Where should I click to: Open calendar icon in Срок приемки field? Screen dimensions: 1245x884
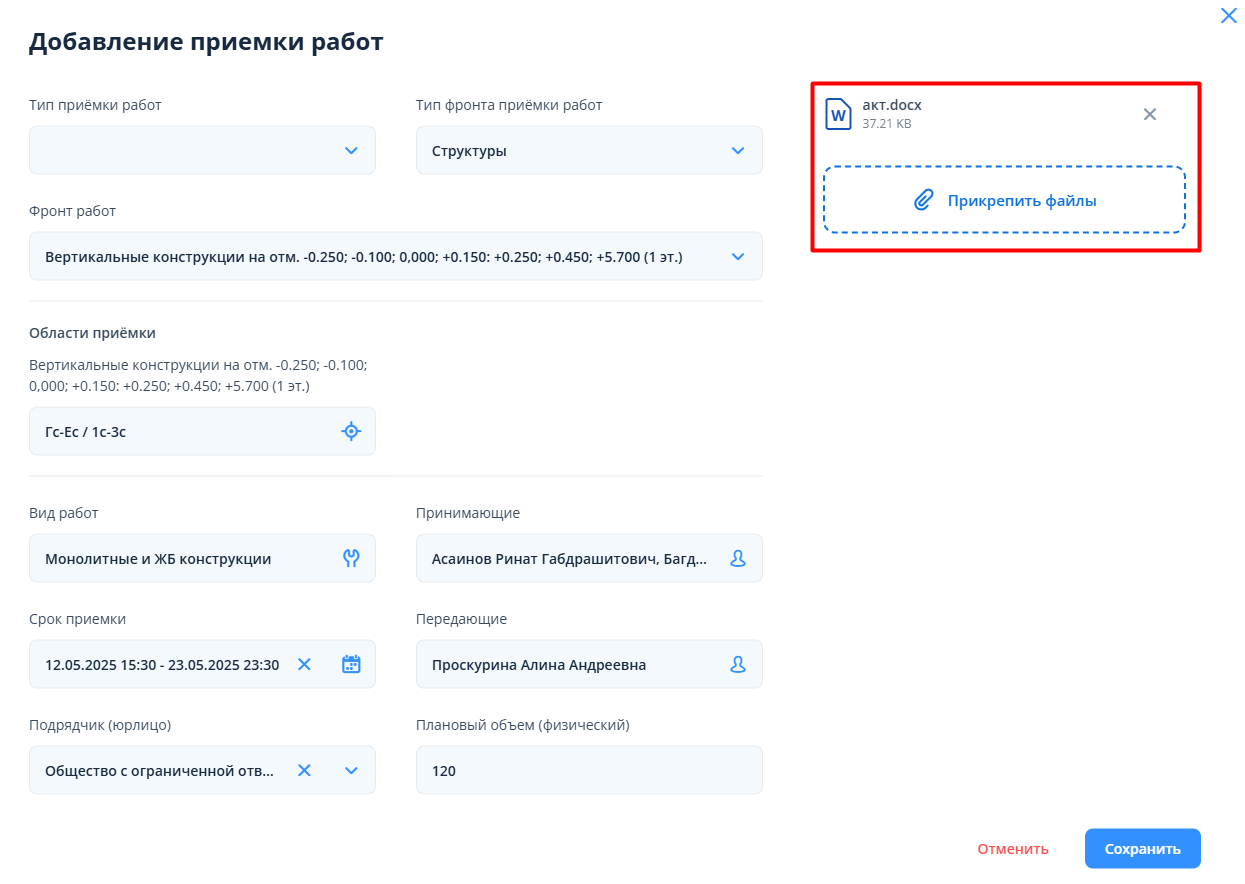tap(351, 665)
